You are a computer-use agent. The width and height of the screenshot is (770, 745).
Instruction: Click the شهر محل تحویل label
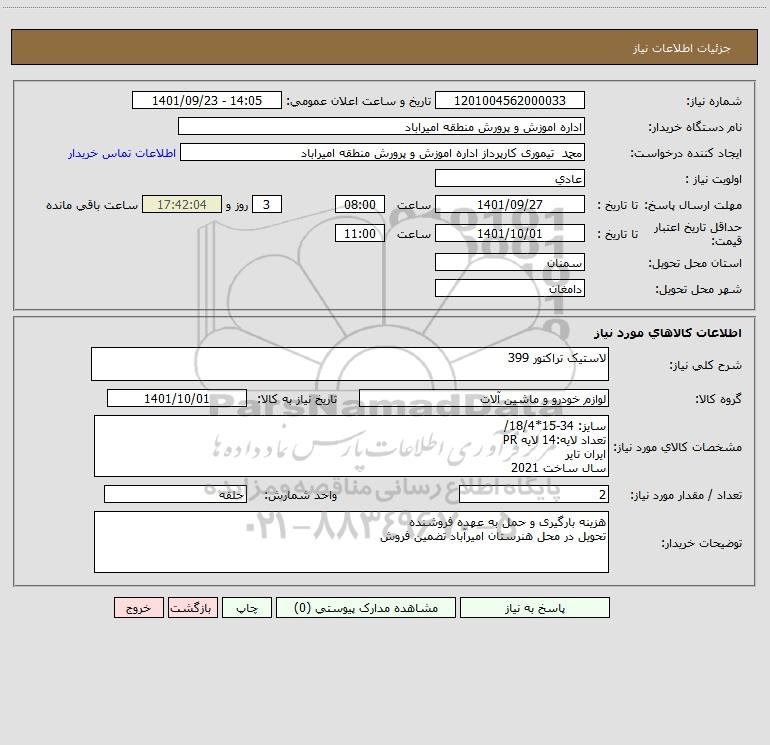click(x=699, y=290)
